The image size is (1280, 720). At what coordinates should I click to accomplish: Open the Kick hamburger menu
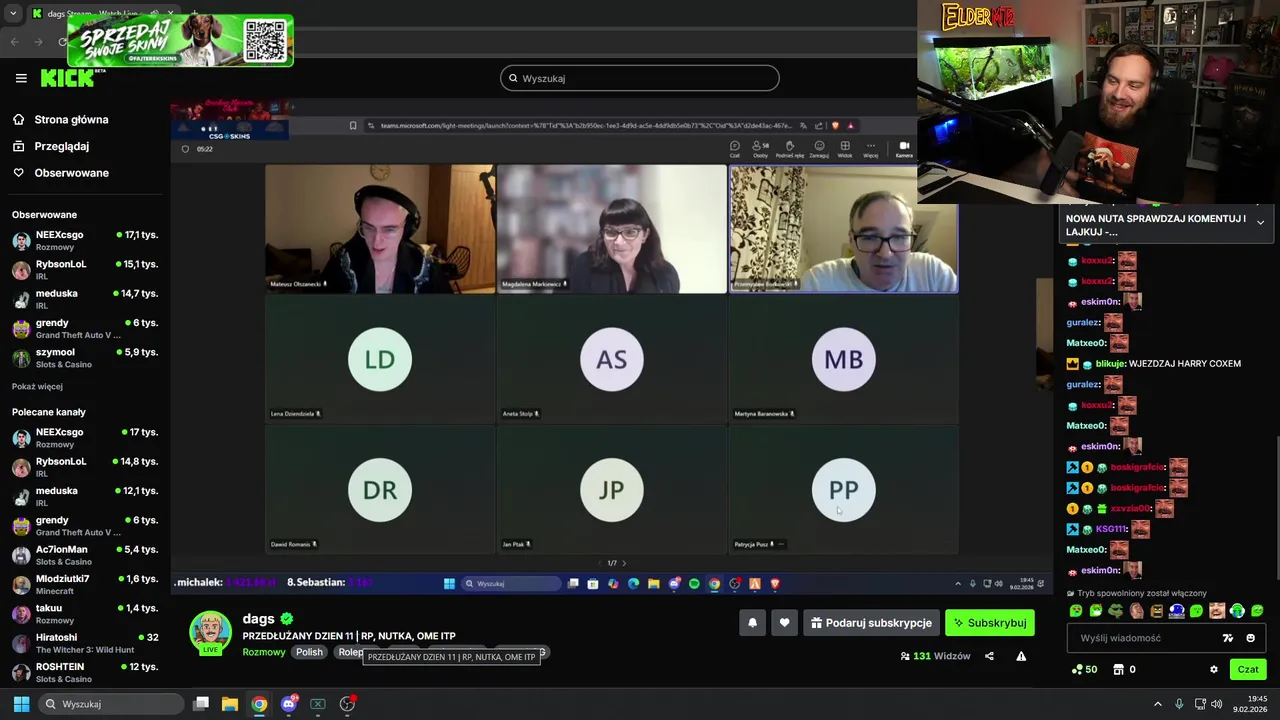coord(21,78)
